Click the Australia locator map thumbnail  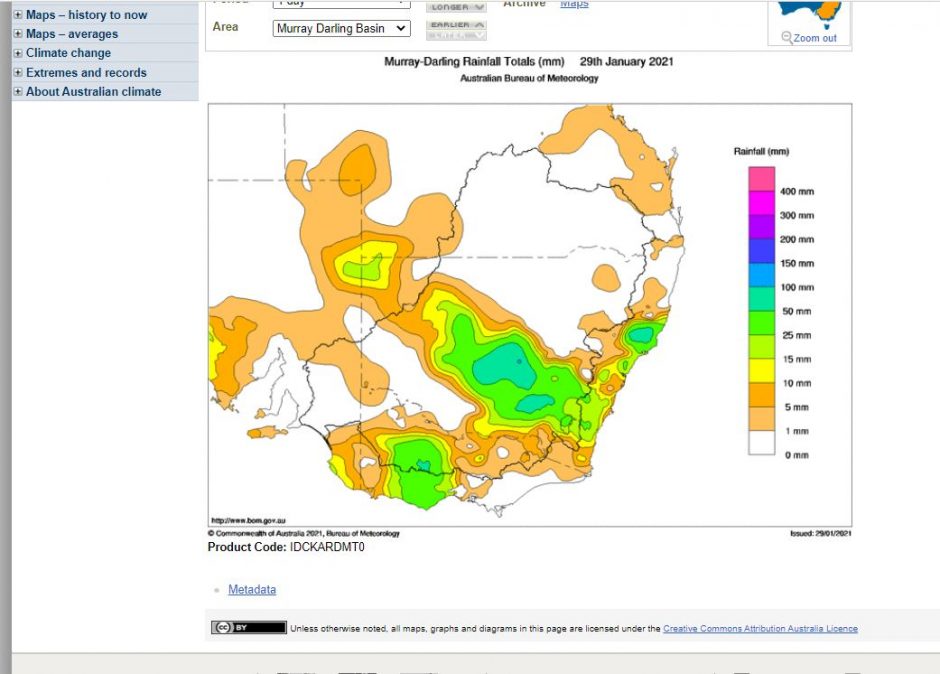click(x=810, y=14)
